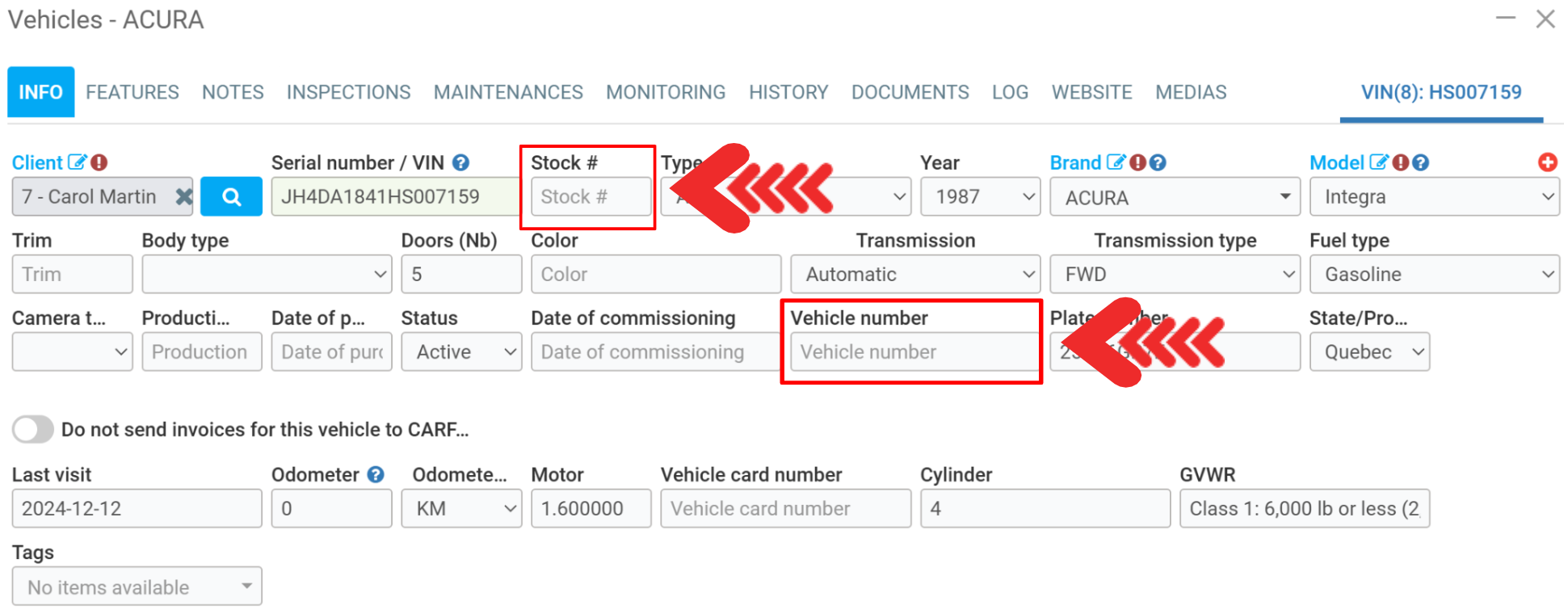This screenshot has width=1568, height=614.
Task: Click the Client label link
Action: click(x=37, y=162)
